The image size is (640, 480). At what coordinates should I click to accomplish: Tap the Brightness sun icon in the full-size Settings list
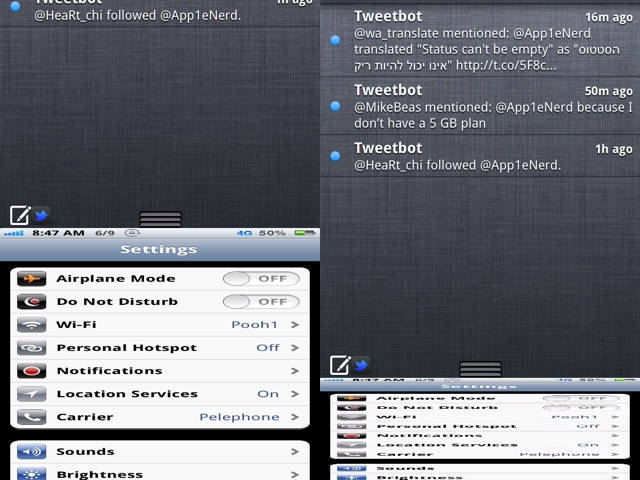(31, 474)
